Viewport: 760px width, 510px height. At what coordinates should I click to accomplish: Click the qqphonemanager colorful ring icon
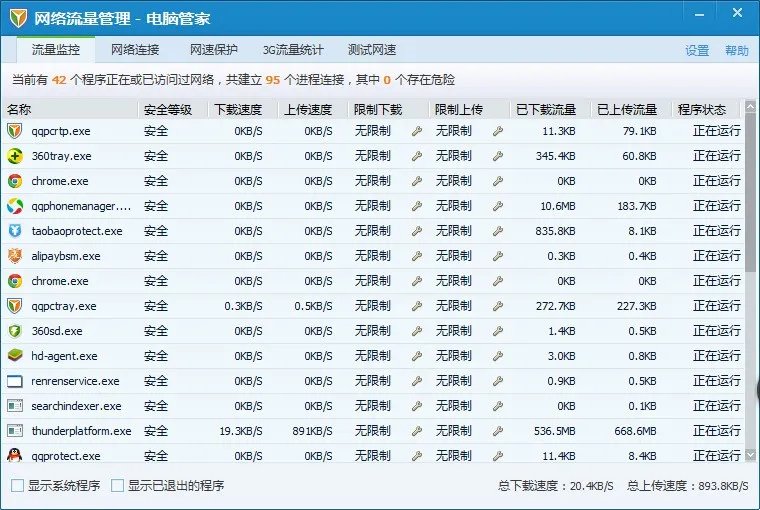[x=15, y=206]
